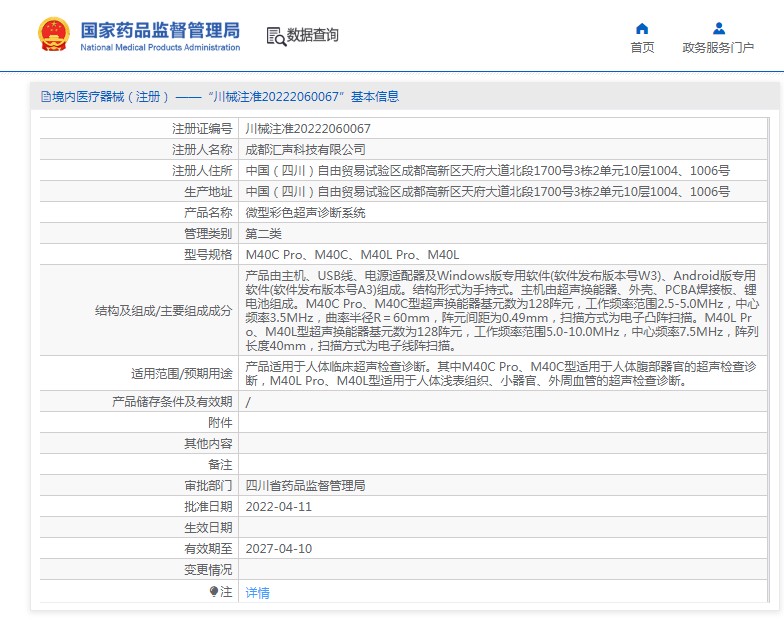This screenshot has width=784, height=622.
Task: Click the 其他内容 row label
Action: (208, 444)
